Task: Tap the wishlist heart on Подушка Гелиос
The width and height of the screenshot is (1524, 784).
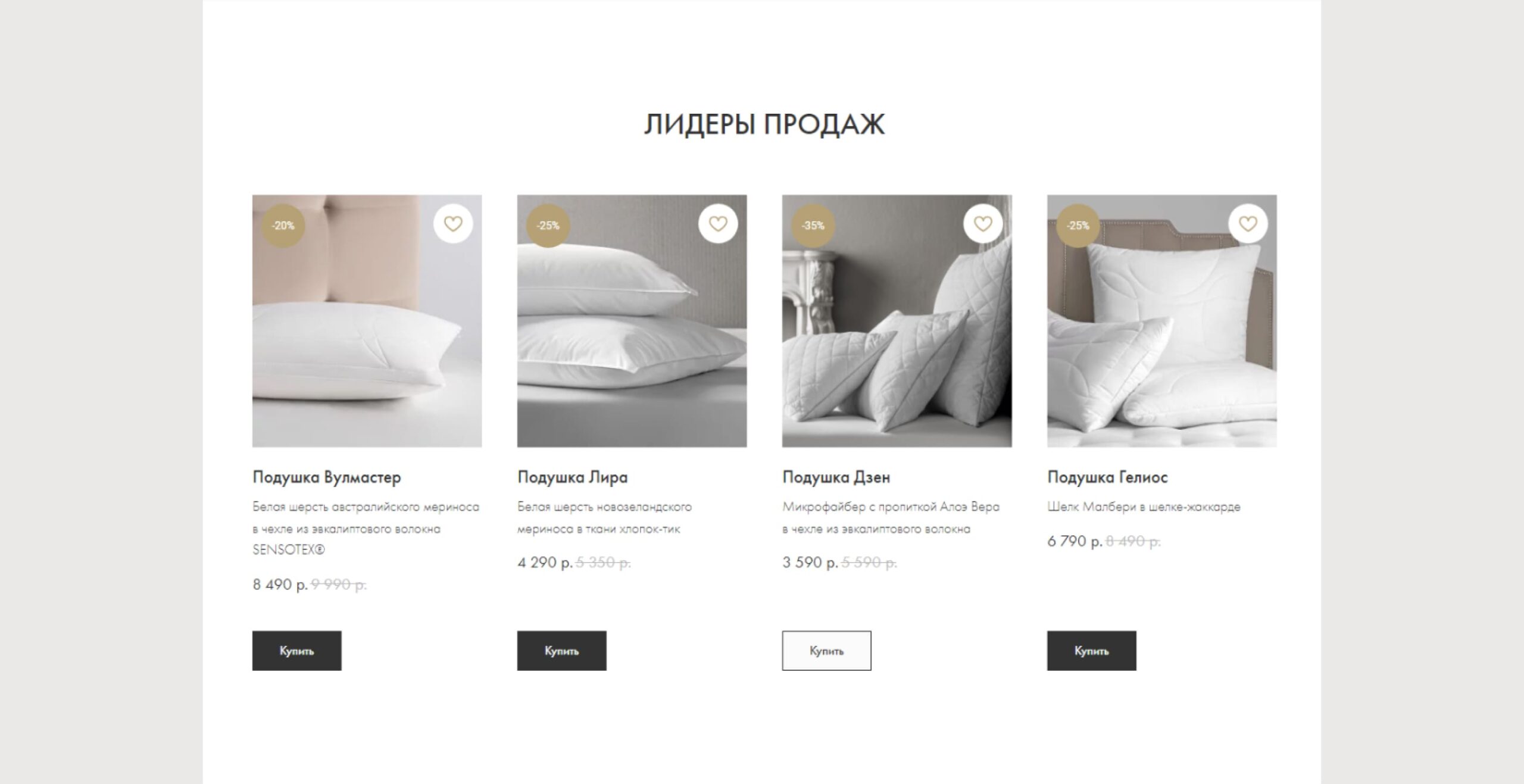Action: pyautogui.click(x=1248, y=224)
